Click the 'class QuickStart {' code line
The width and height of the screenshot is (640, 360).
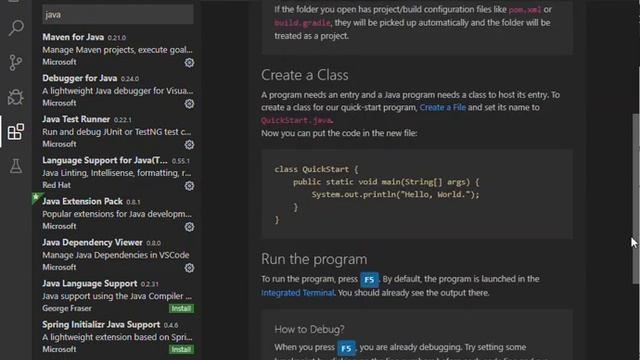click(x=316, y=169)
